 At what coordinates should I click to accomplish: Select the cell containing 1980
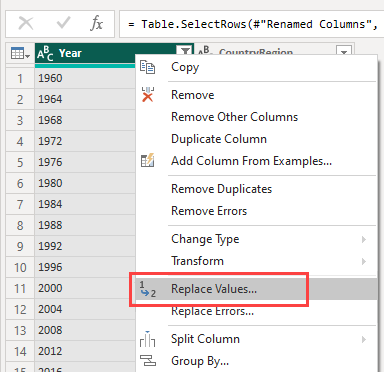(85, 183)
